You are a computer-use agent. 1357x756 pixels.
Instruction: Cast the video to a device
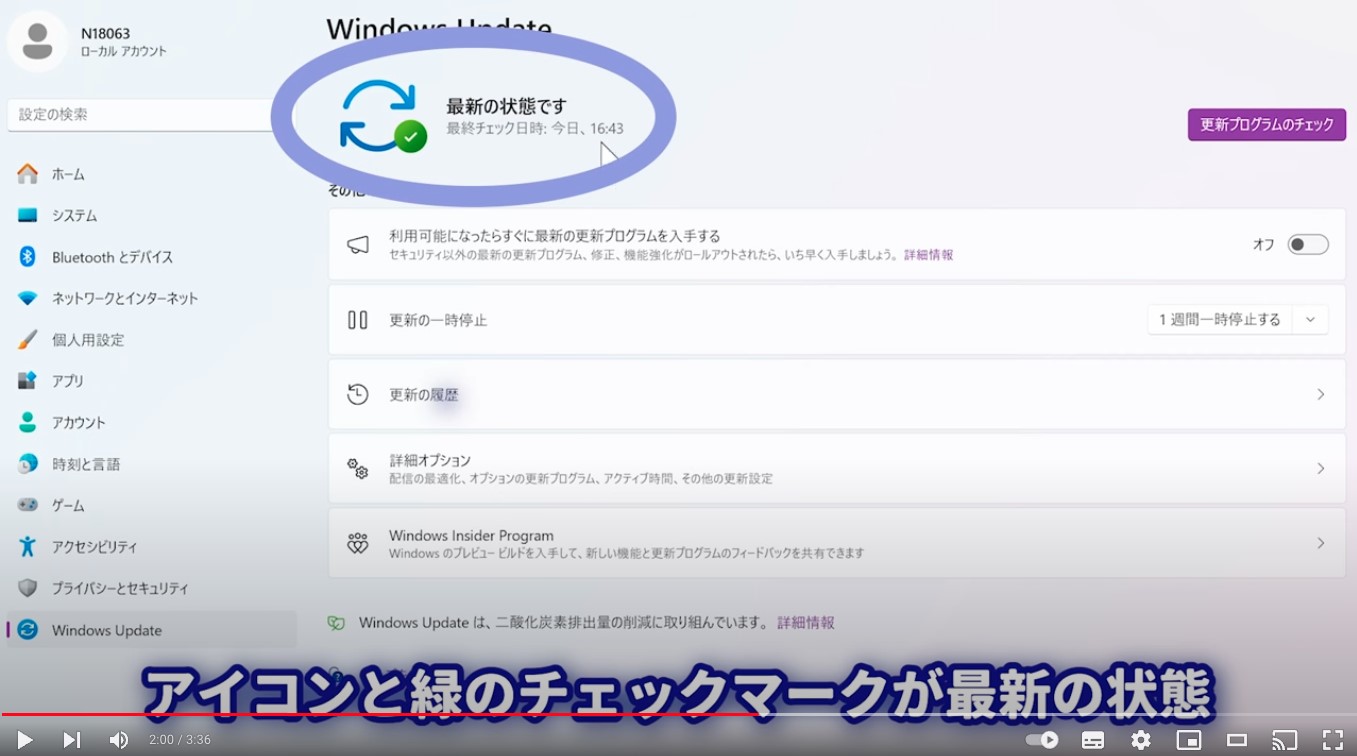coord(1285,740)
